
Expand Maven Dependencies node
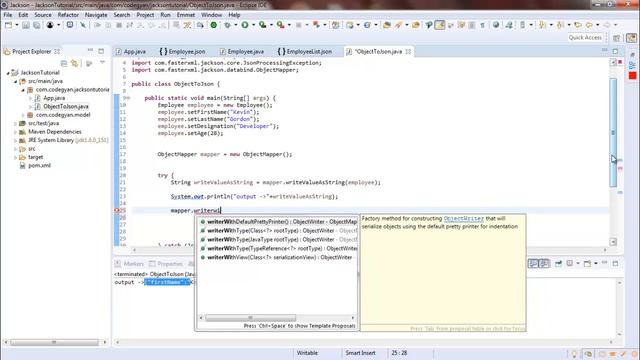tap(16, 132)
